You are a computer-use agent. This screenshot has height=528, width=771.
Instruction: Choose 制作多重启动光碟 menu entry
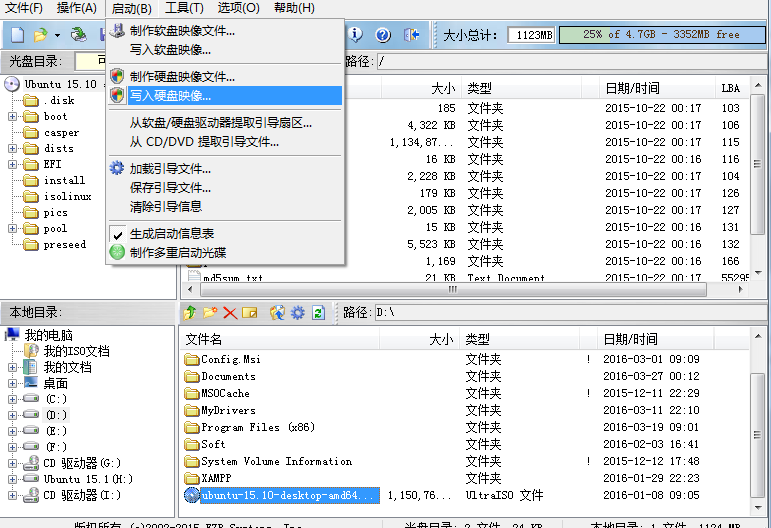(225, 253)
